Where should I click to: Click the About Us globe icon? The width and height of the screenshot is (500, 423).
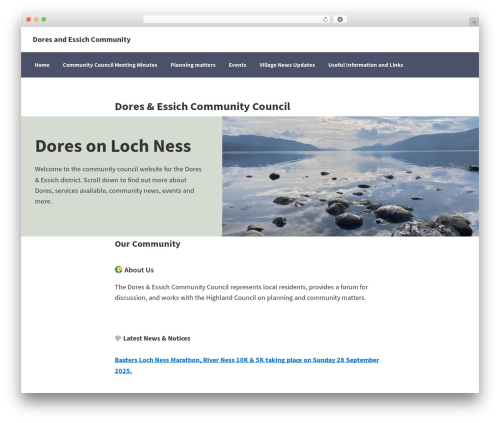(118, 269)
